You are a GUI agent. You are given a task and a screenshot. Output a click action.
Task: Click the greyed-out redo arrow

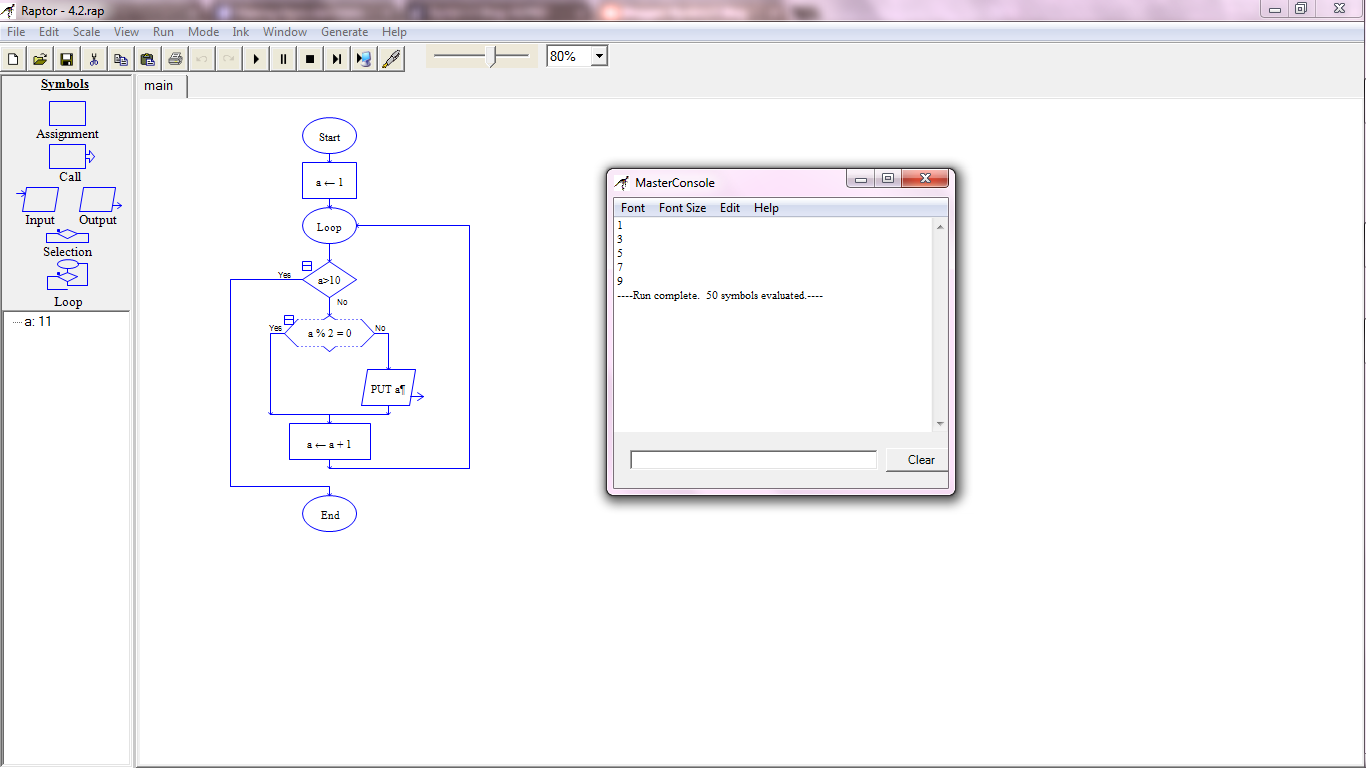pos(229,59)
